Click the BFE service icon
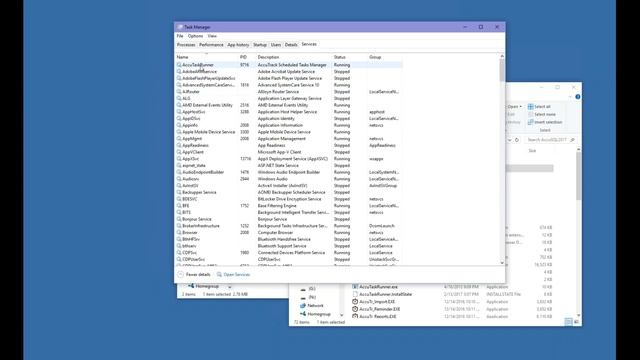This screenshot has width=640, height=360. click(x=179, y=206)
